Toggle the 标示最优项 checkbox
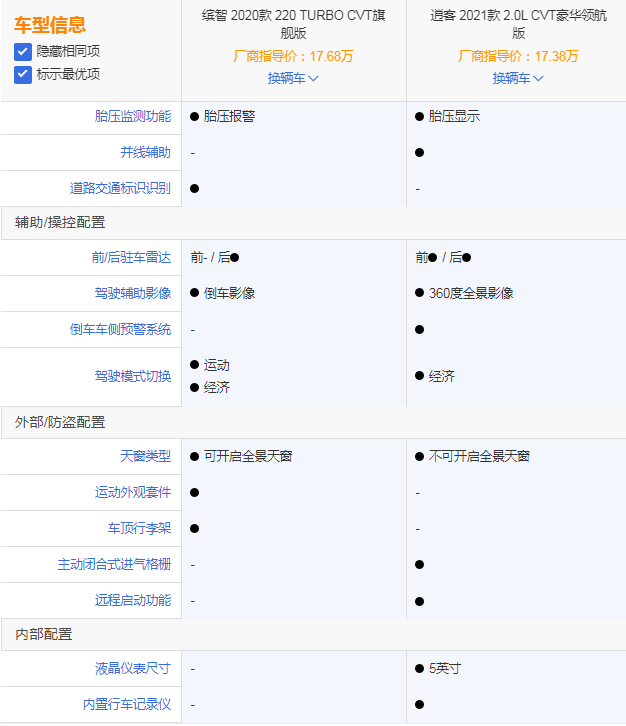 click(x=23, y=75)
